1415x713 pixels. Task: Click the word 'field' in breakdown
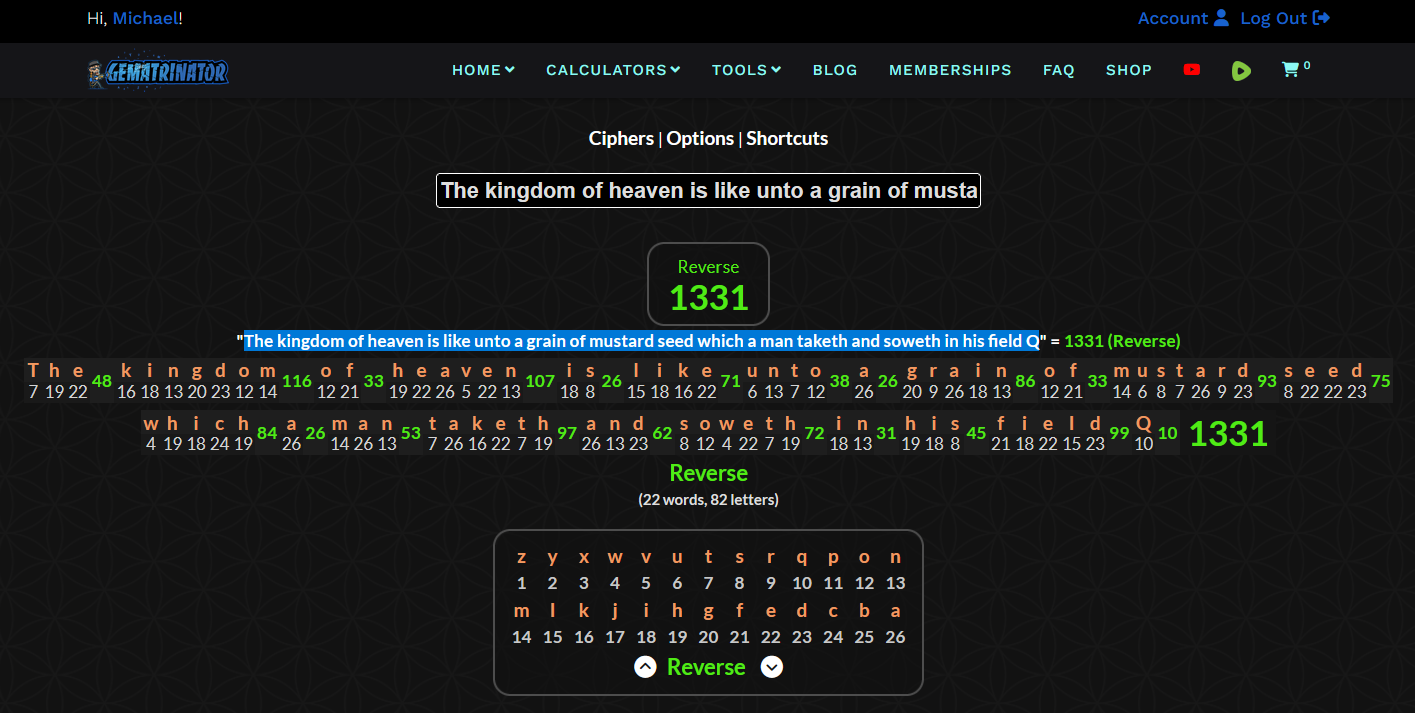pos(1047,423)
